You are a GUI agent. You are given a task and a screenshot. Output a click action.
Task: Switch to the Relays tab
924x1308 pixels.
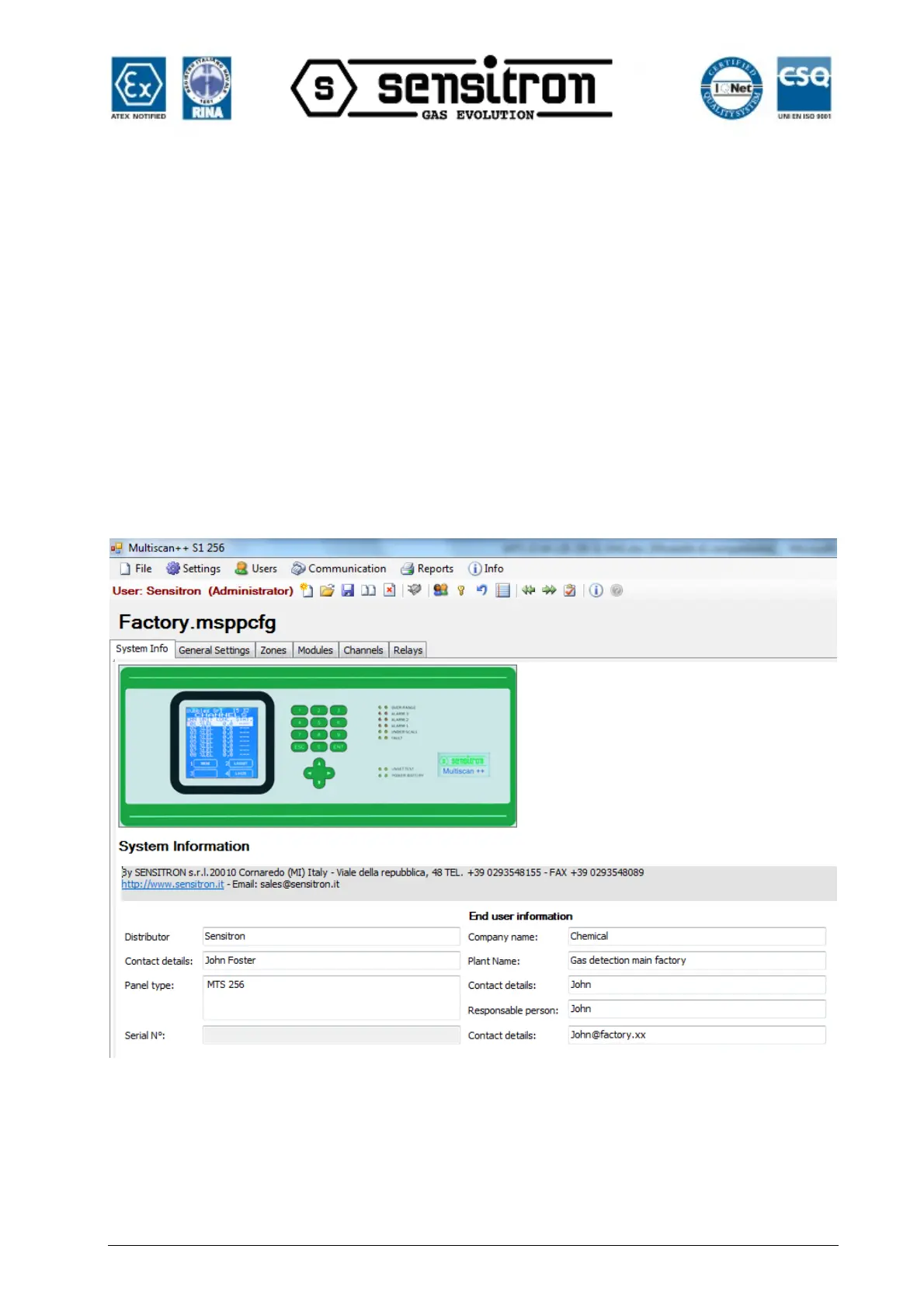pos(408,650)
